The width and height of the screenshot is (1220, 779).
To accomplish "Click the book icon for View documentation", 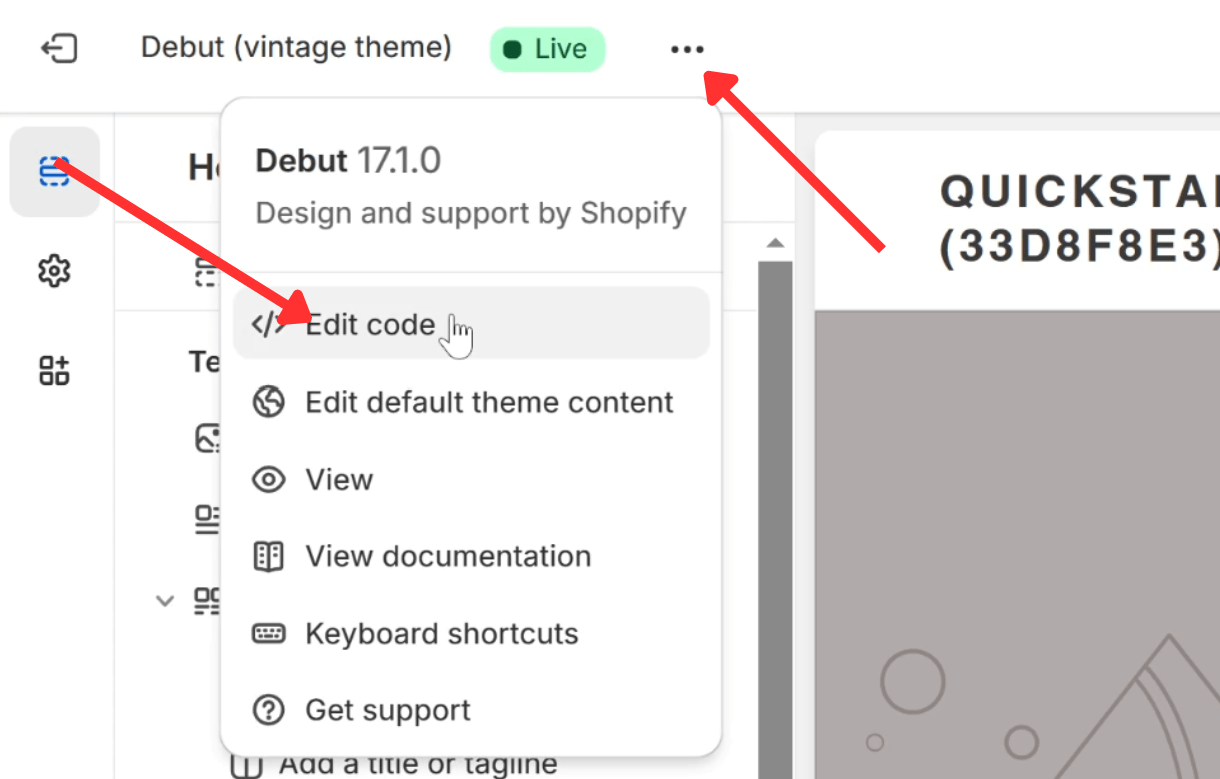I will 268,556.
